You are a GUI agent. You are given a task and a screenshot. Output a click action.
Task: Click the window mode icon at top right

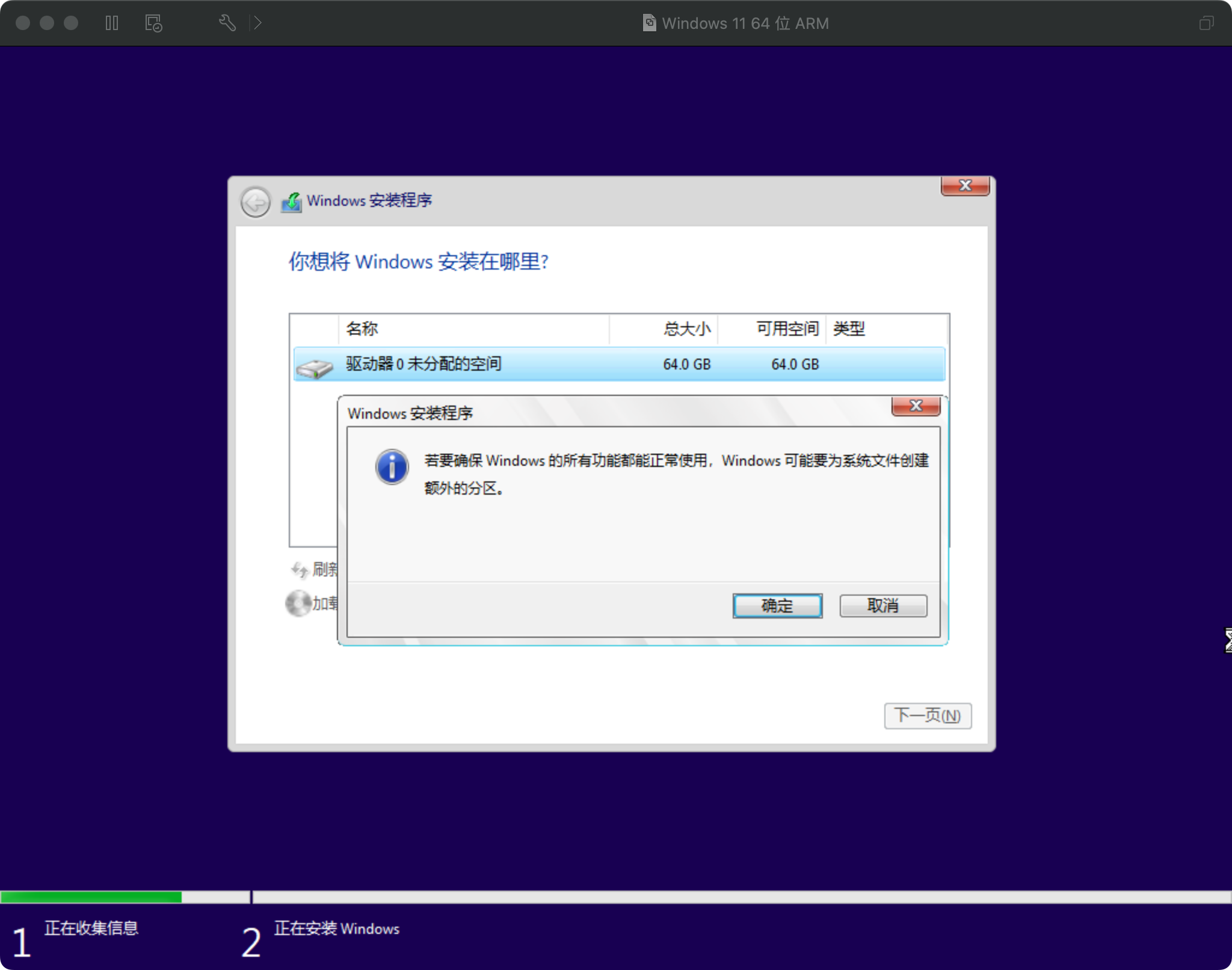1206,23
